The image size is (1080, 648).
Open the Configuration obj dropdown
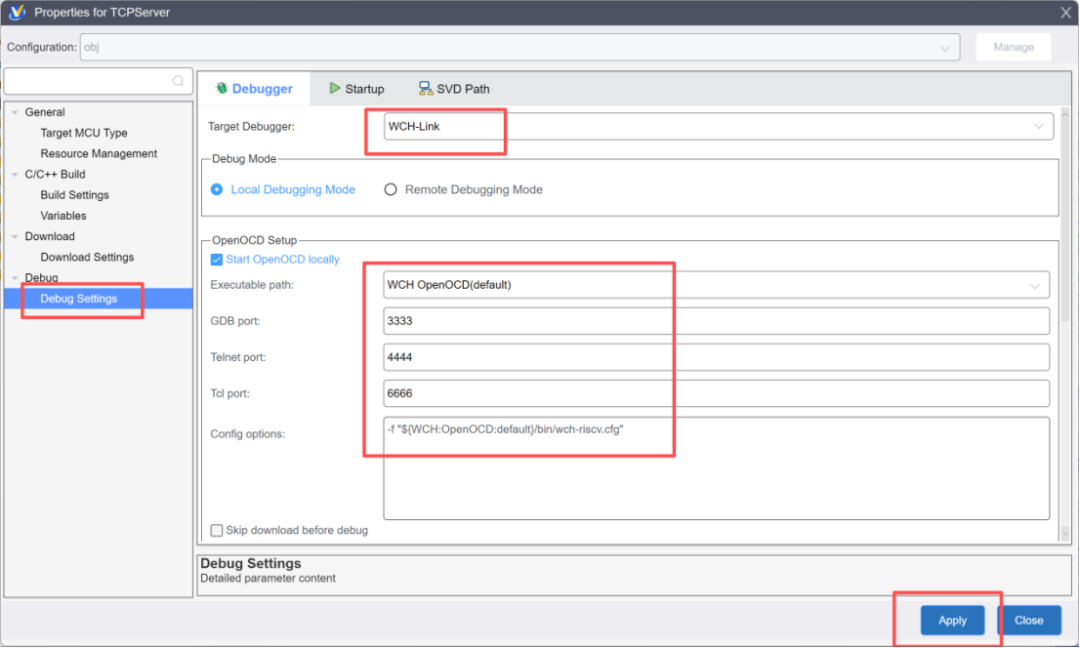tap(520, 48)
